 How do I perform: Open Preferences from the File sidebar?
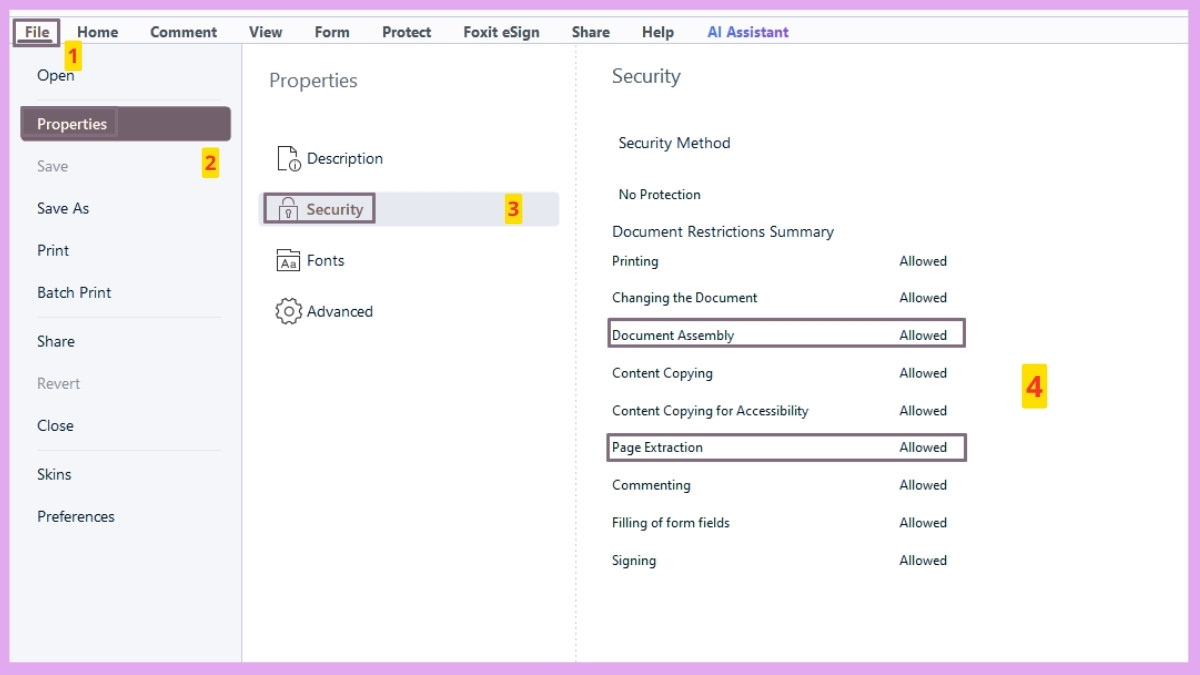(76, 516)
